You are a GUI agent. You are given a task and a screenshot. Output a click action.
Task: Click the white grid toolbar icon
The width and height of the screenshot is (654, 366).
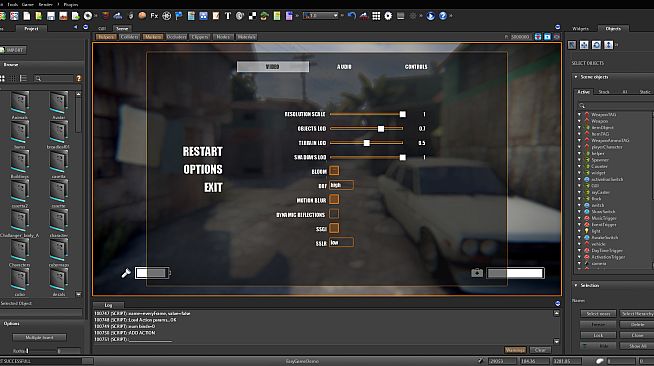point(376,16)
